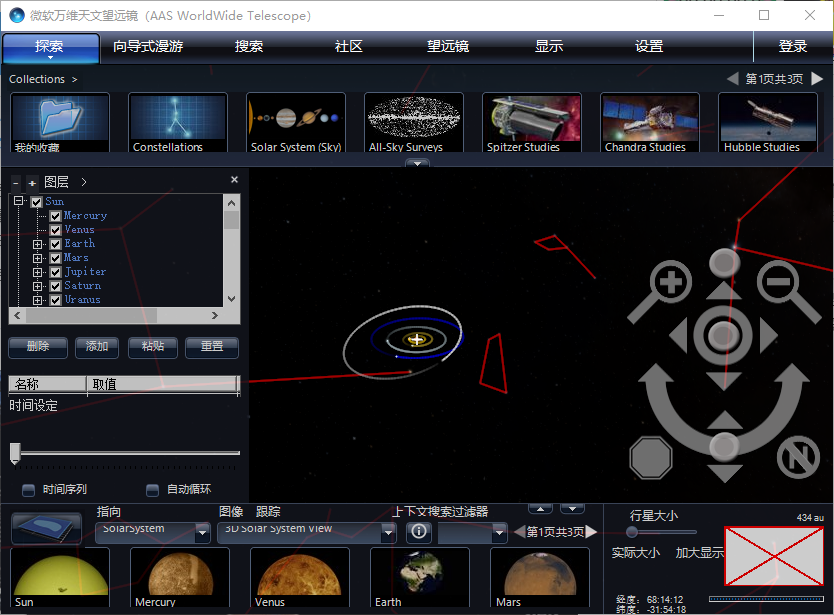The height and width of the screenshot is (615, 834).
Task: Uncheck the Jupiter layer checkbox
Action: (55, 272)
